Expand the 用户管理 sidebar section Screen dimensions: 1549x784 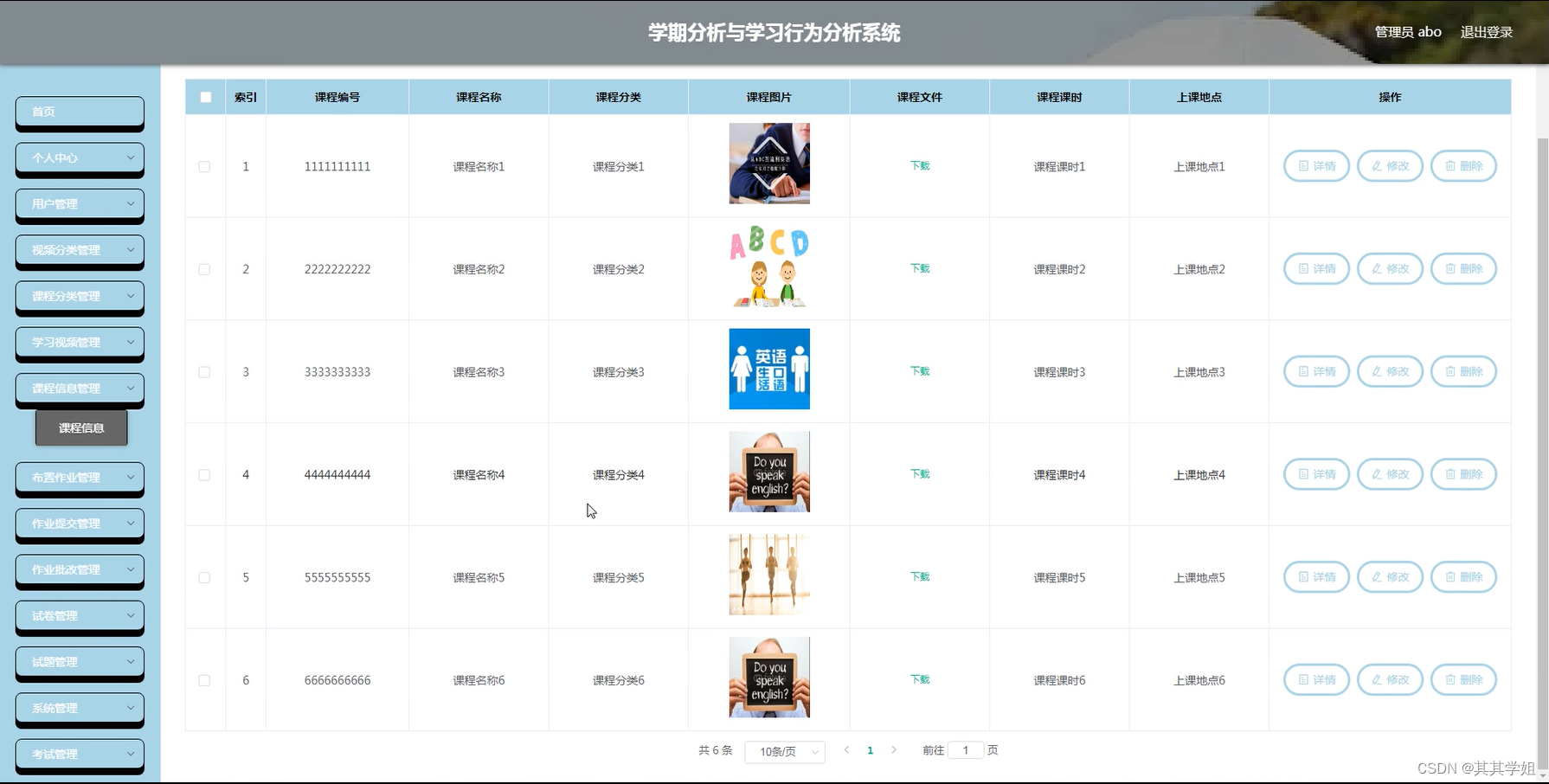[x=79, y=204]
